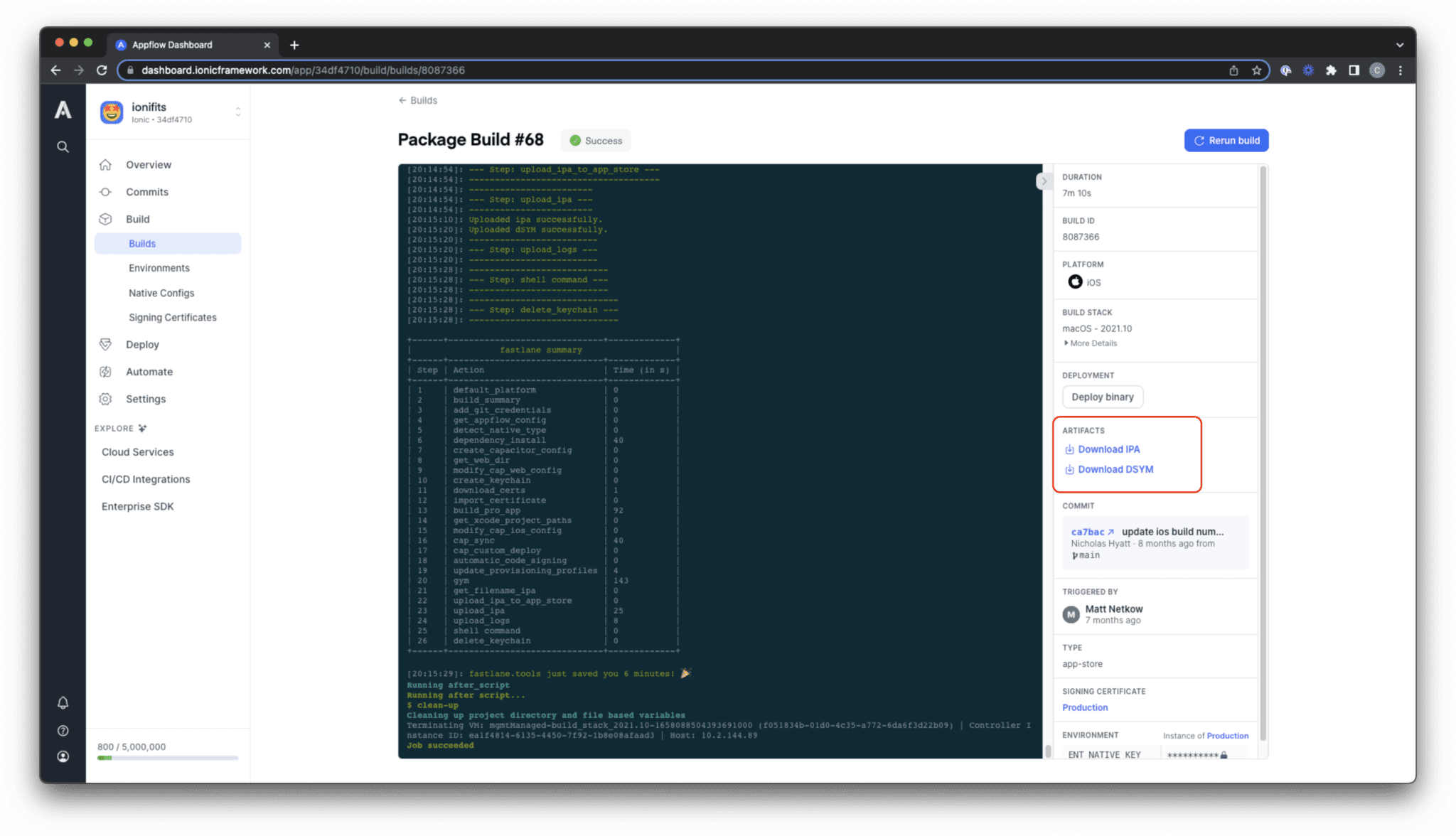Expand the Automate menu
Screen dimensions: 1456x836
point(149,372)
